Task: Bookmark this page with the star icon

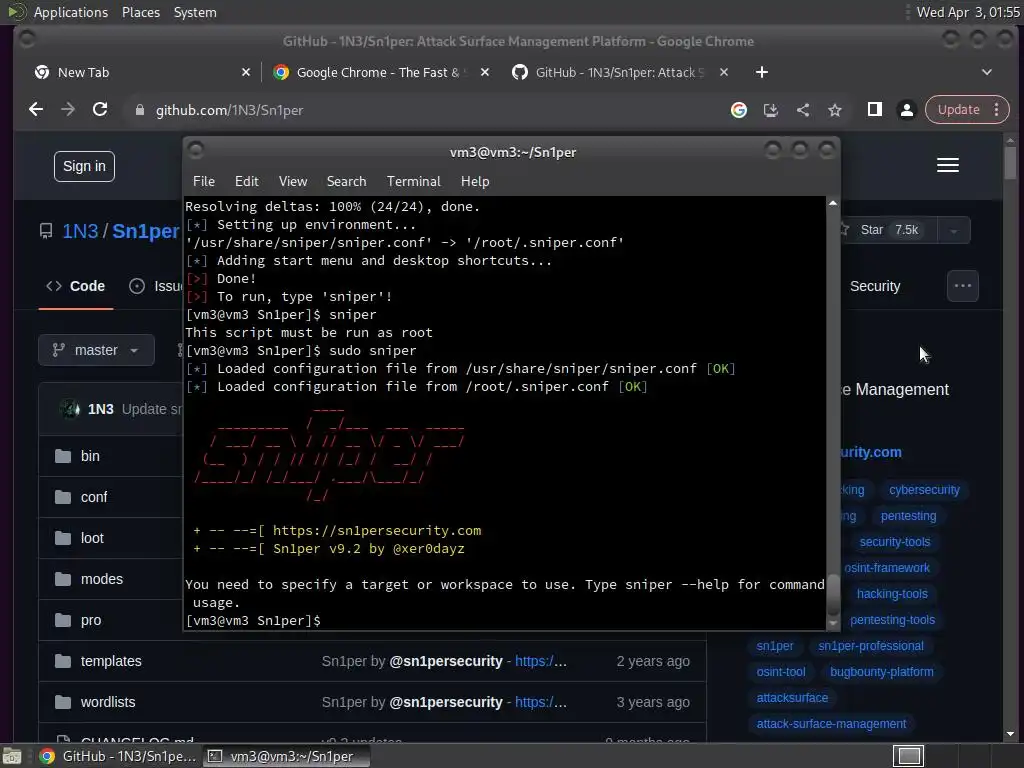Action: pyautogui.click(x=835, y=110)
